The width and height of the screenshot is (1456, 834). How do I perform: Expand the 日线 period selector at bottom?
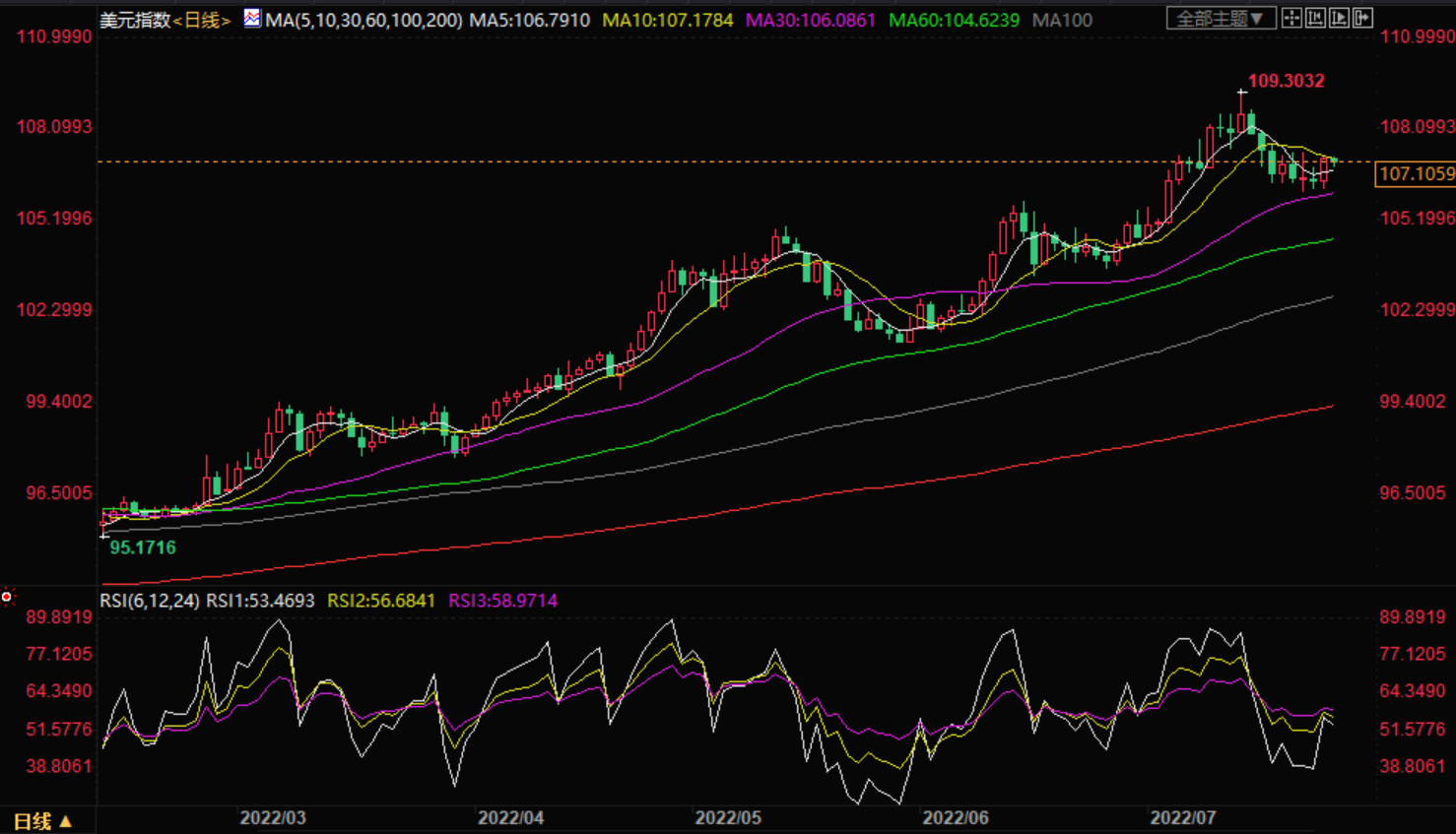click(42, 821)
